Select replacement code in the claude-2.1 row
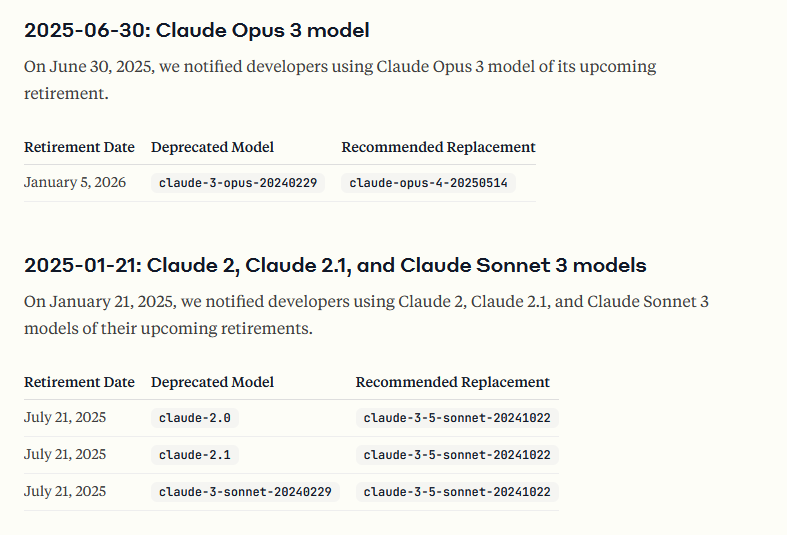 (x=457, y=455)
